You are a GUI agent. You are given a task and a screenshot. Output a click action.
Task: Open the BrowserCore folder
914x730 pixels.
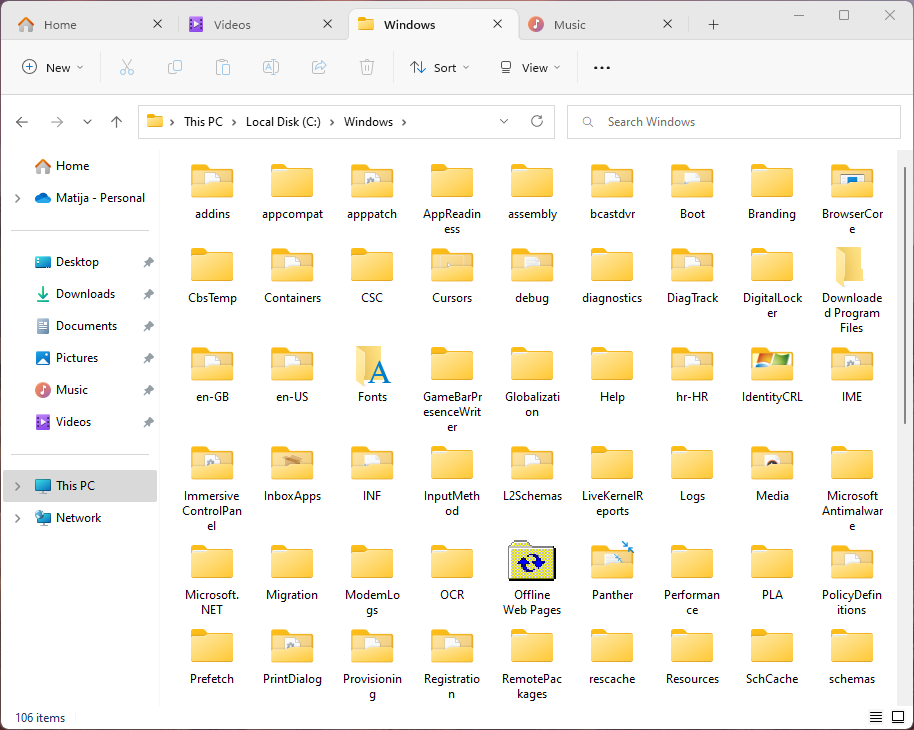852,199
